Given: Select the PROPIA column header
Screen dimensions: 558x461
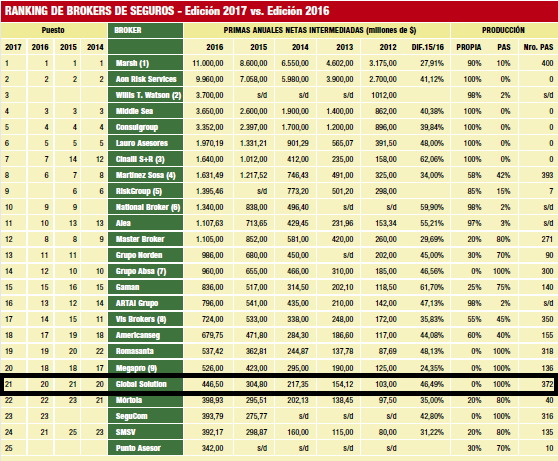Looking at the screenshot, I should pyautogui.click(x=469, y=47).
